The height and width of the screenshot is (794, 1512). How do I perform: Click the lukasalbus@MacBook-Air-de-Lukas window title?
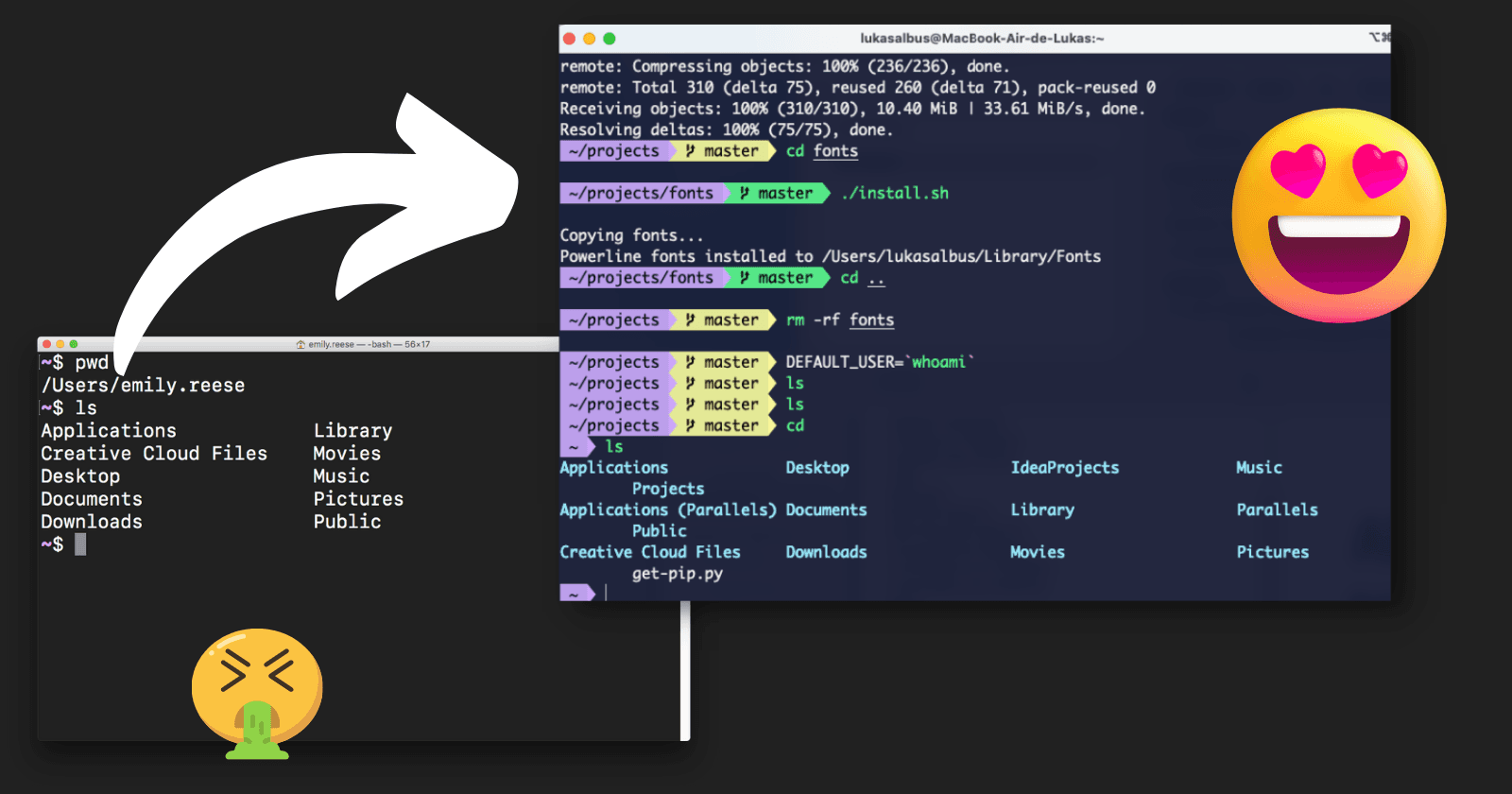coord(982,39)
